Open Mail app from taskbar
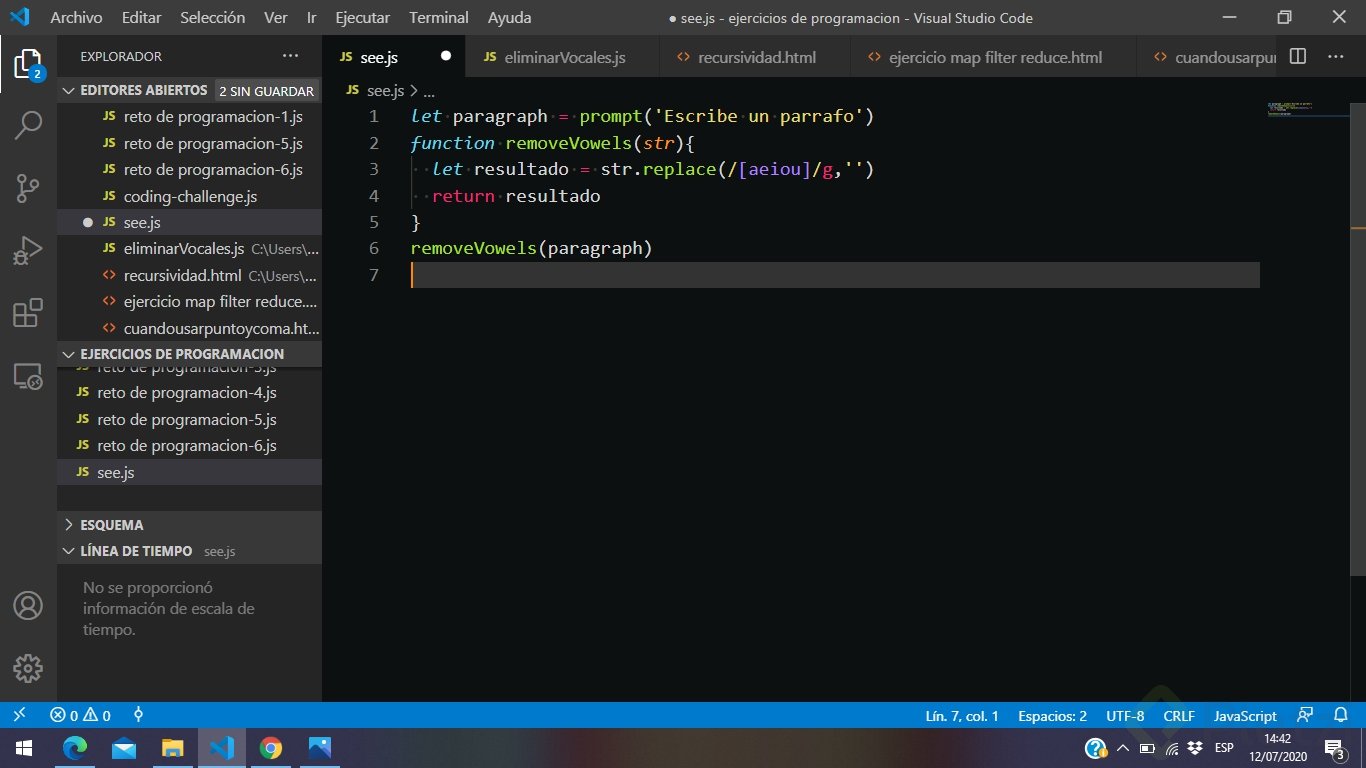The image size is (1366, 768). [124, 748]
